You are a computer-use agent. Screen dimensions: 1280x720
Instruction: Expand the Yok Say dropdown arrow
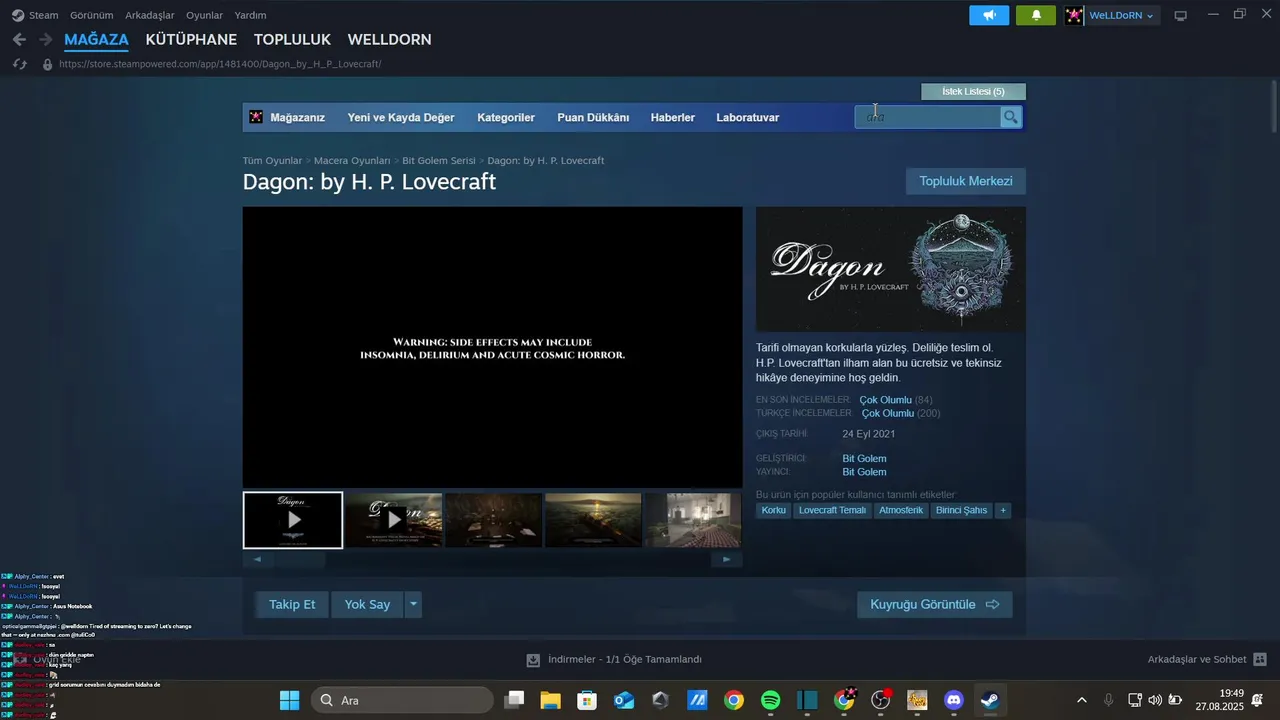413,605
